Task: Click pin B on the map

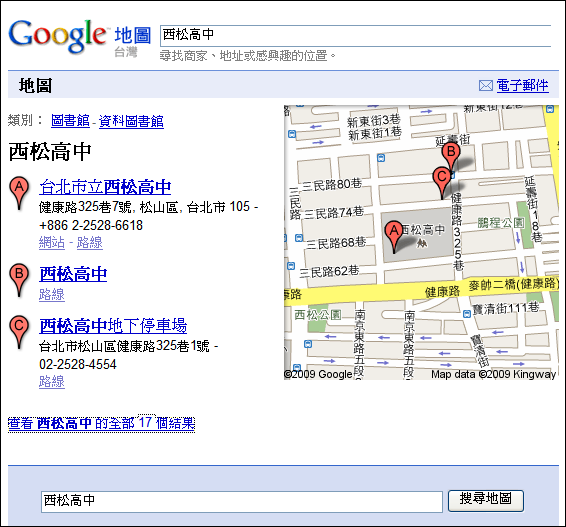Action: coord(451,156)
